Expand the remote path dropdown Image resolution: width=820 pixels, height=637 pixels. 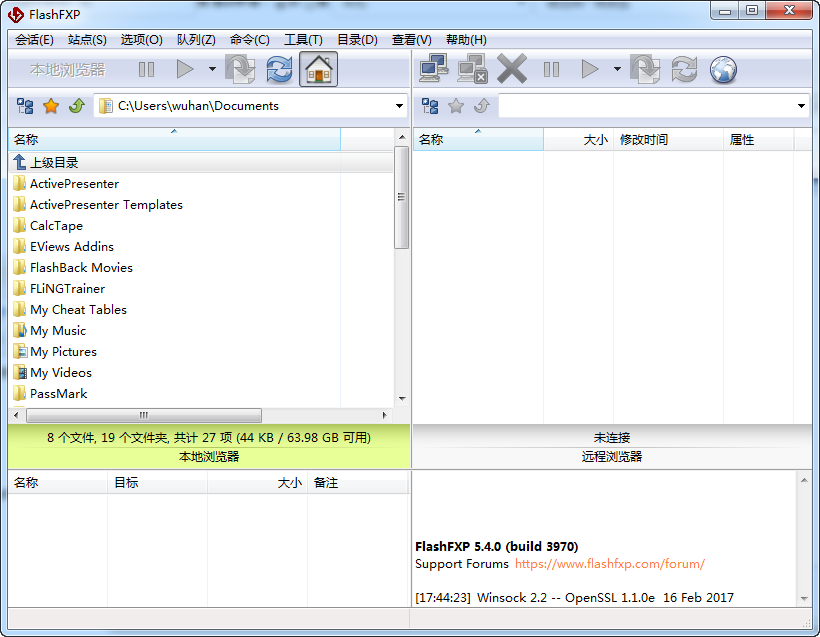801,106
